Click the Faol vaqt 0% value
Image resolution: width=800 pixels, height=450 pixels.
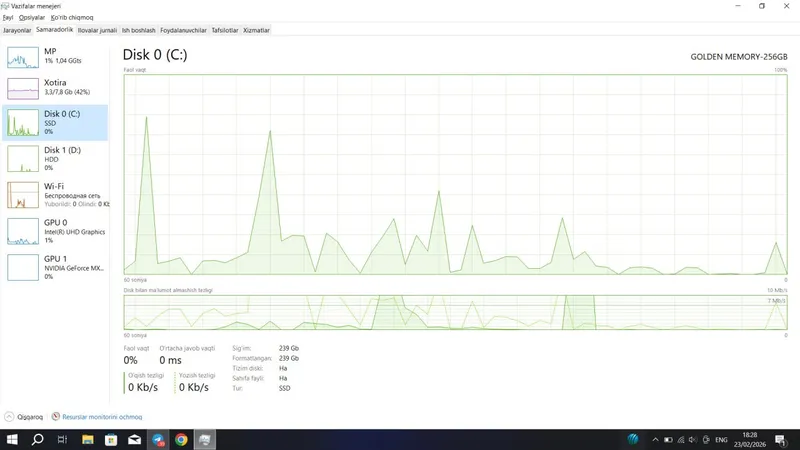click(131, 360)
